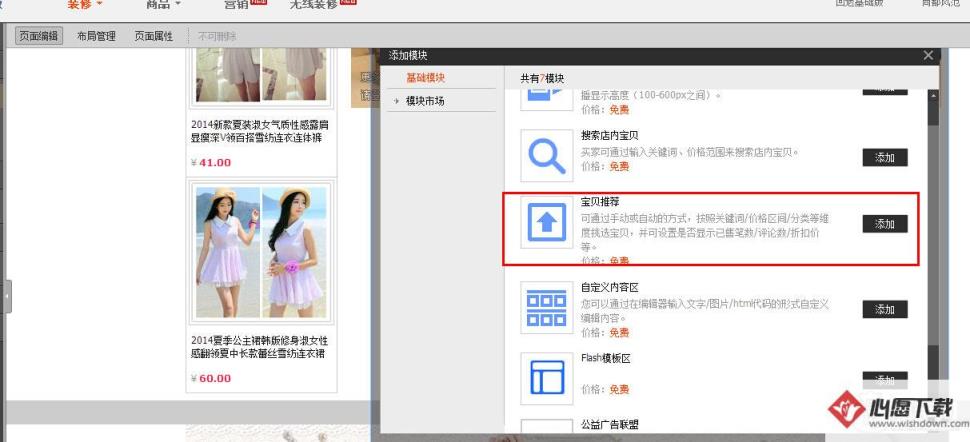Click the beige romper product image
Viewport: 970px width, 442px height.
click(x=261, y=76)
